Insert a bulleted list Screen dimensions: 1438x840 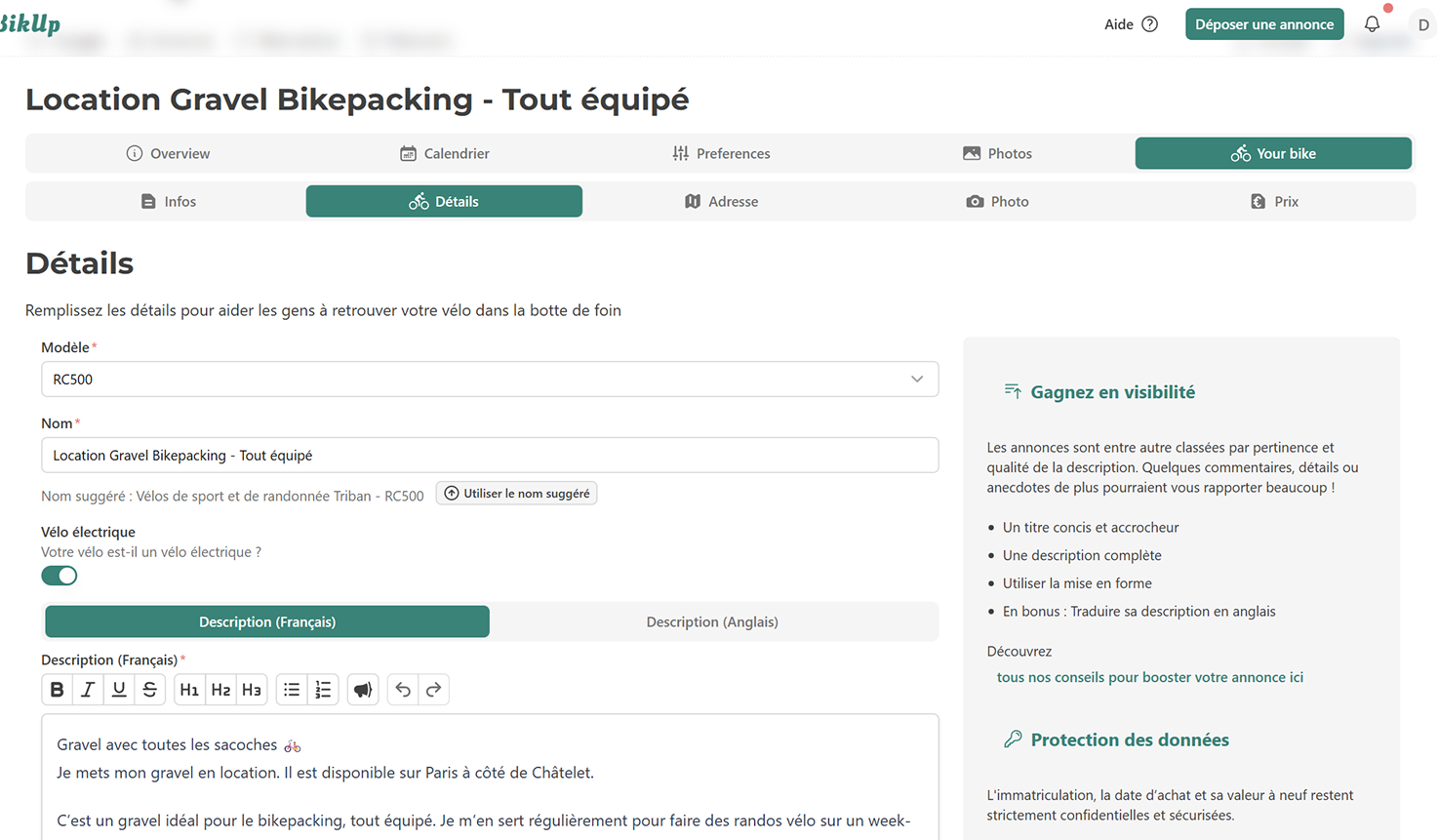pyautogui.click(x=291, y=689)
